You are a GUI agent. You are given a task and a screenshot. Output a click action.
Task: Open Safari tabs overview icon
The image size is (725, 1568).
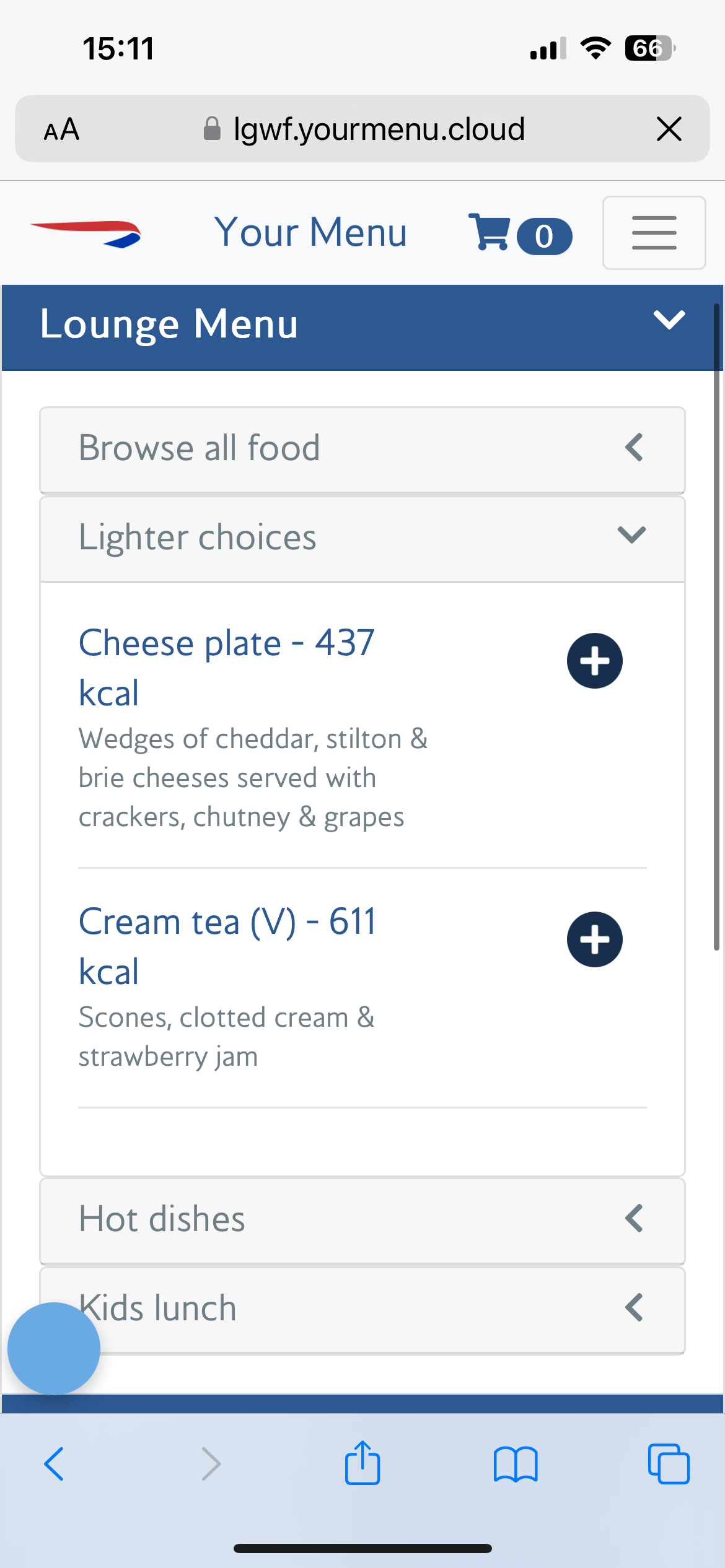tap(669, 1464)
